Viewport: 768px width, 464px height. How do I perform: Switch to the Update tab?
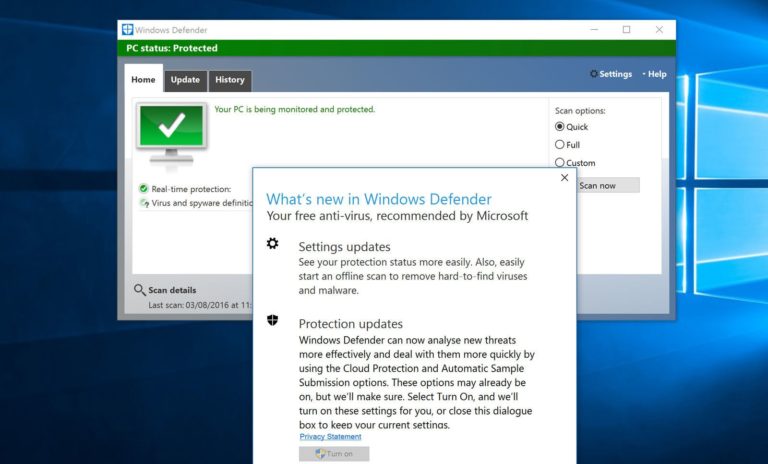[185, 80]
